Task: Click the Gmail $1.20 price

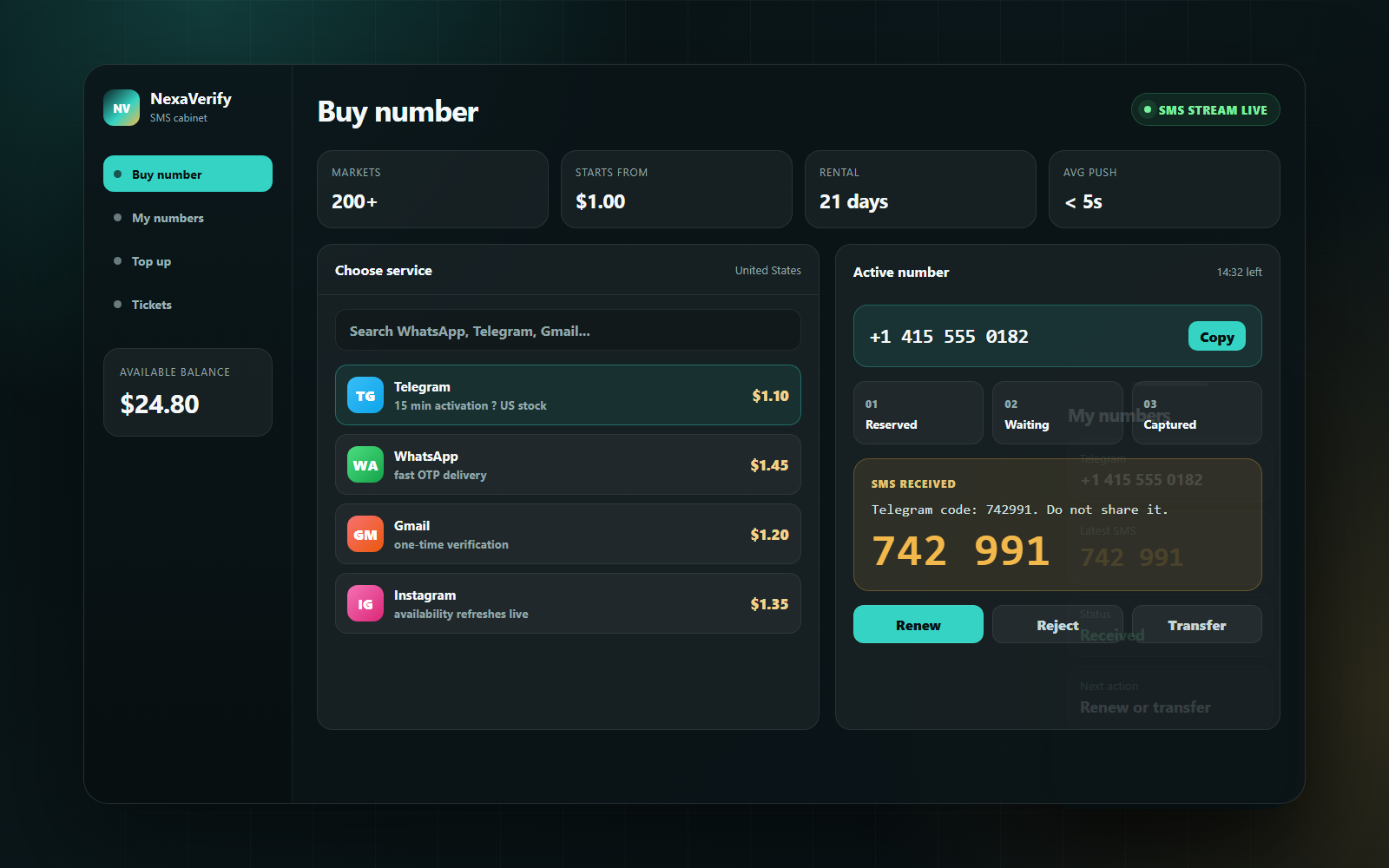Action: tap(769, 535)
